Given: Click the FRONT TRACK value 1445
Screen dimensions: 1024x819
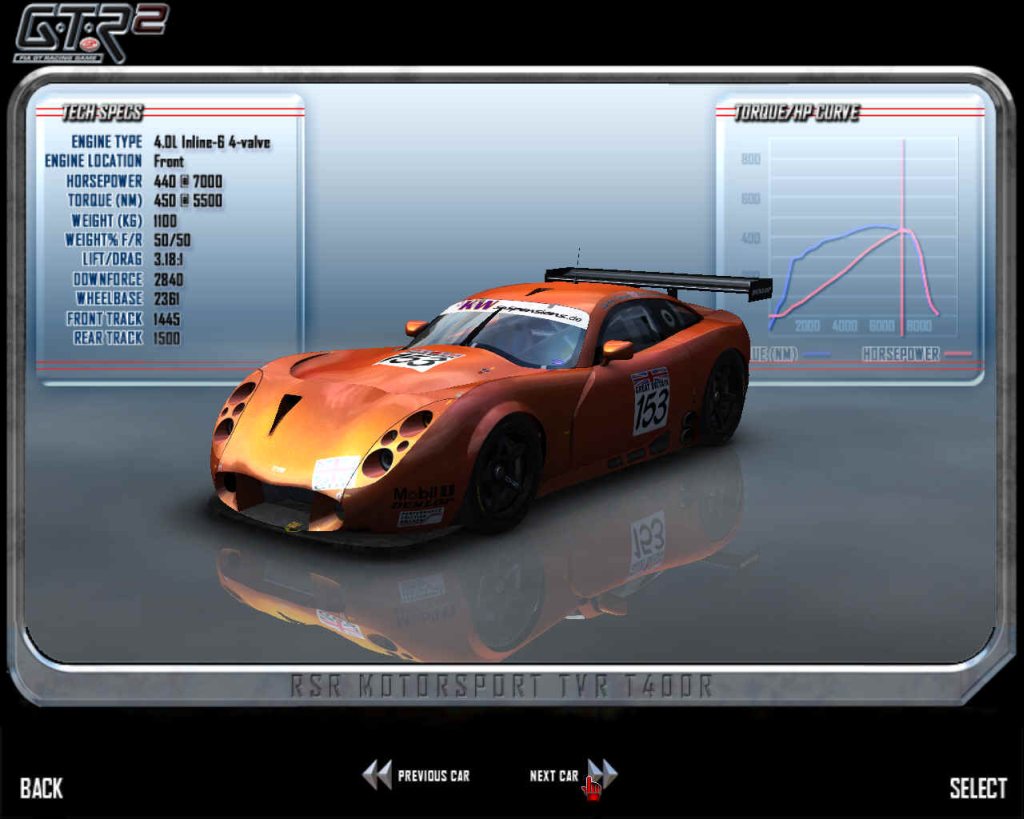Looking at the screenshot, I should pos(167,319).
